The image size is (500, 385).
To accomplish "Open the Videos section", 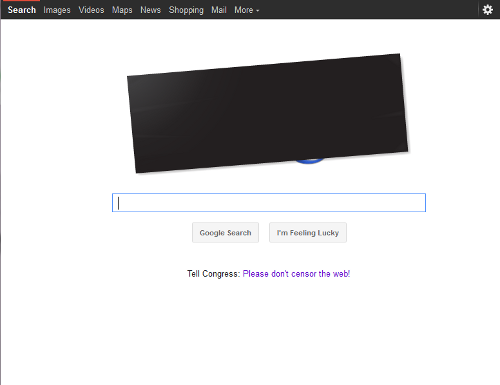I will click(91, 10).
